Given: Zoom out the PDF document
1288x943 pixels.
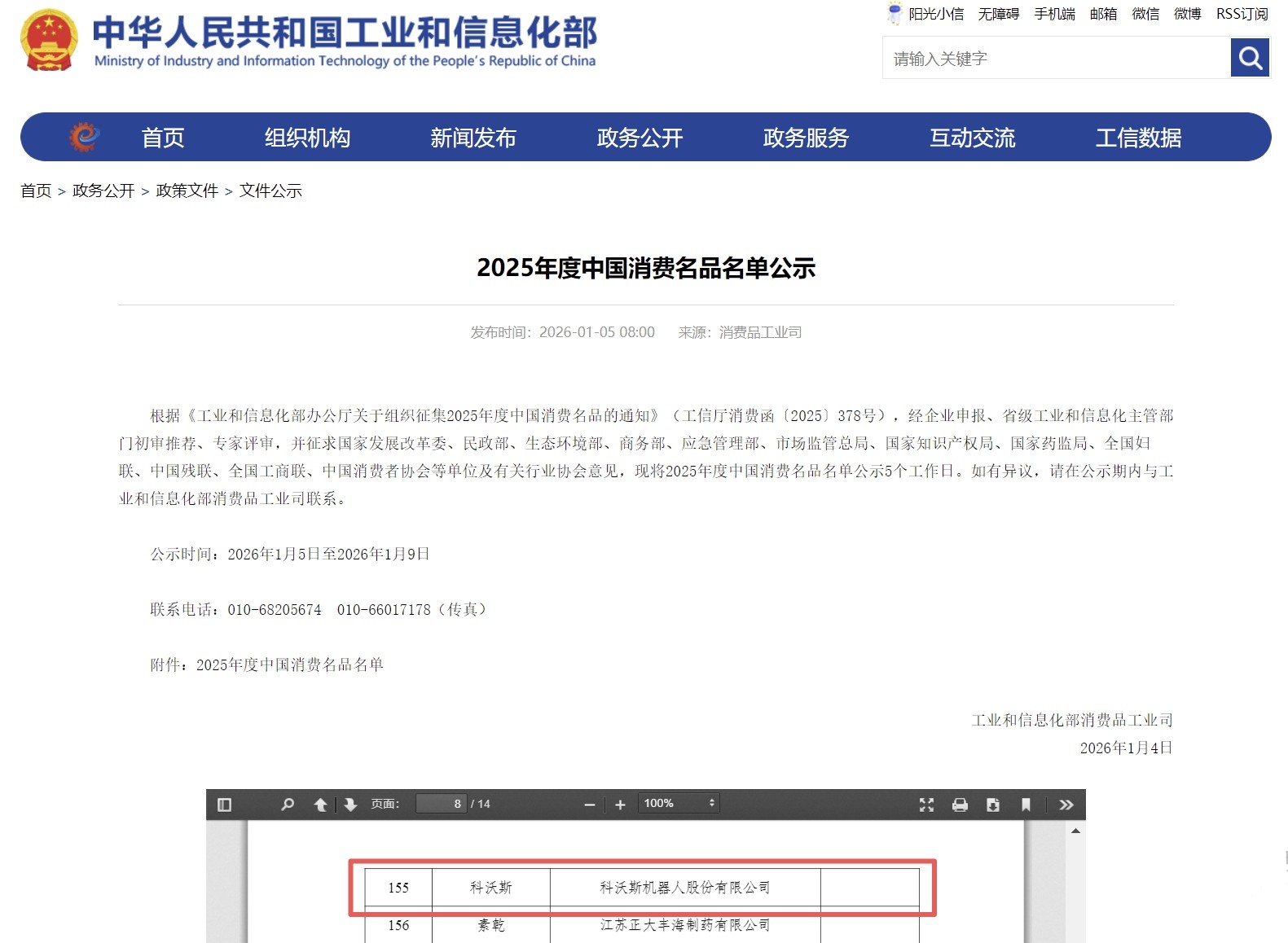Looking at the screenshot, I should (590, 805).
